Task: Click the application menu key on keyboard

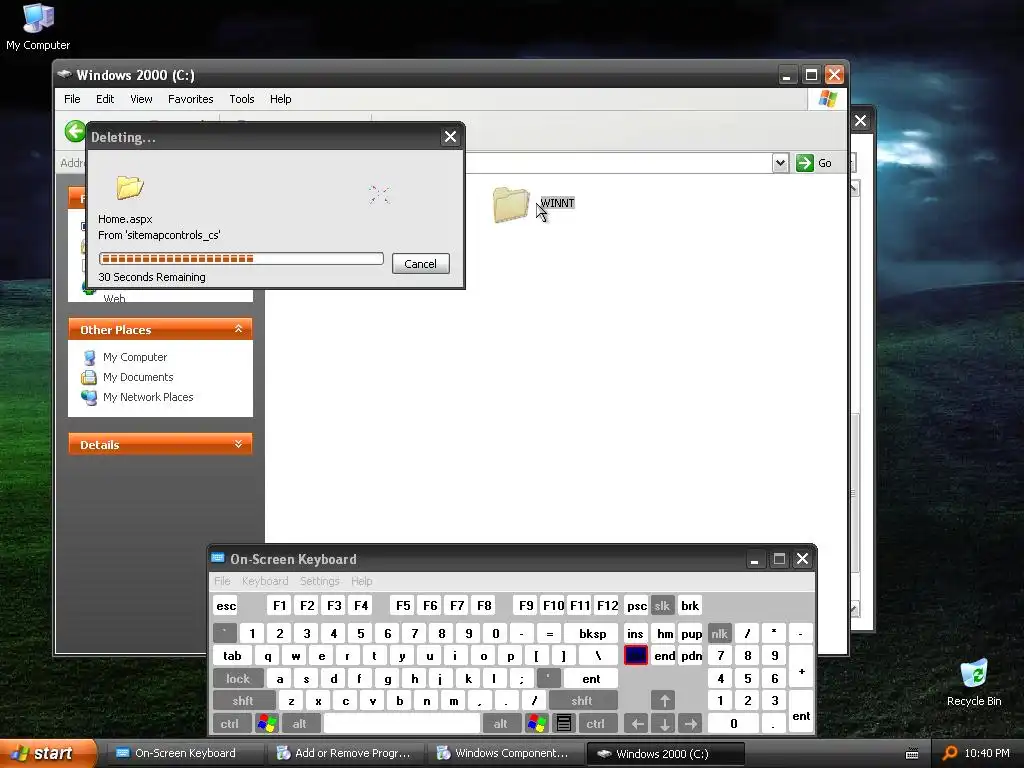Action: [x=564, y=724]
